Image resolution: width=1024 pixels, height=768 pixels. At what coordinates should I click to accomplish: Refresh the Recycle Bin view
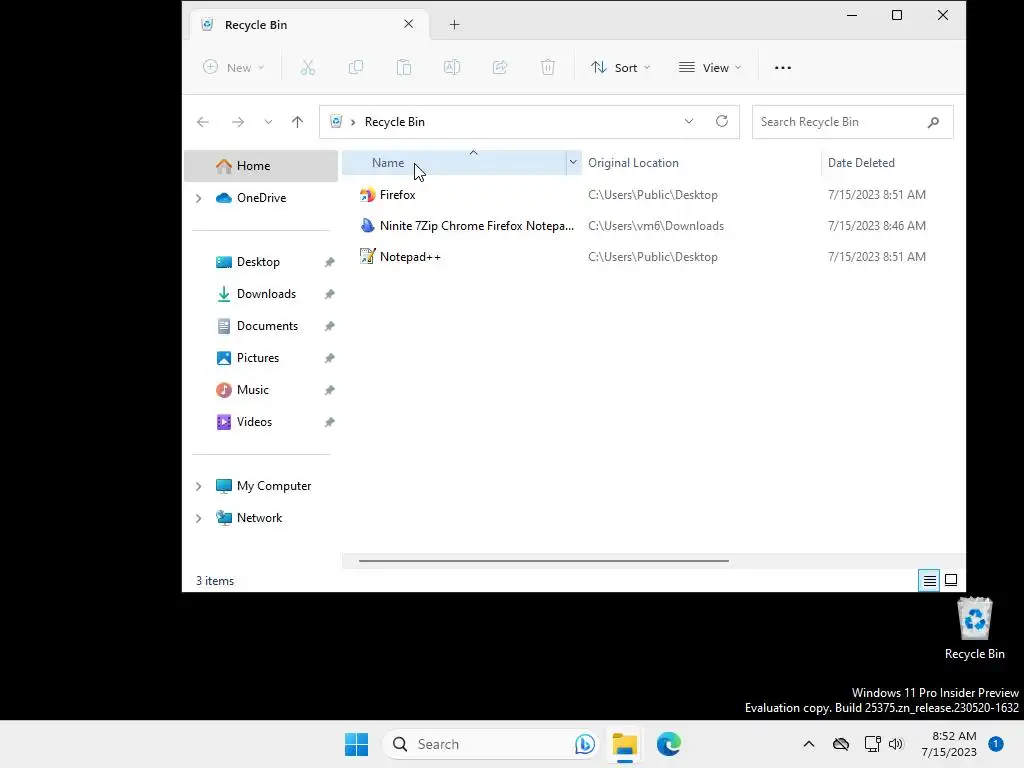click(722, 121)
